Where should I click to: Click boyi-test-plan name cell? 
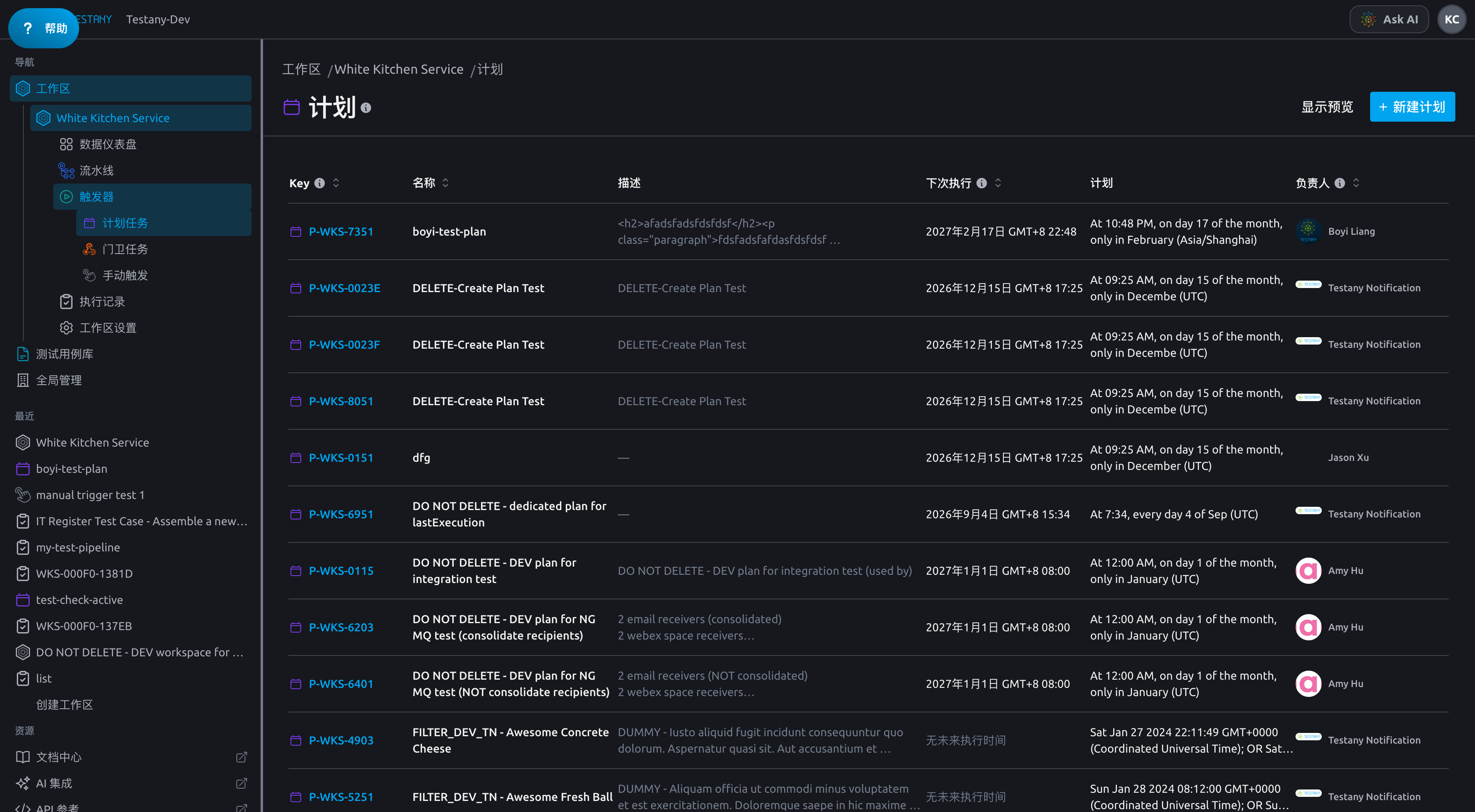[x=449, y=232]
